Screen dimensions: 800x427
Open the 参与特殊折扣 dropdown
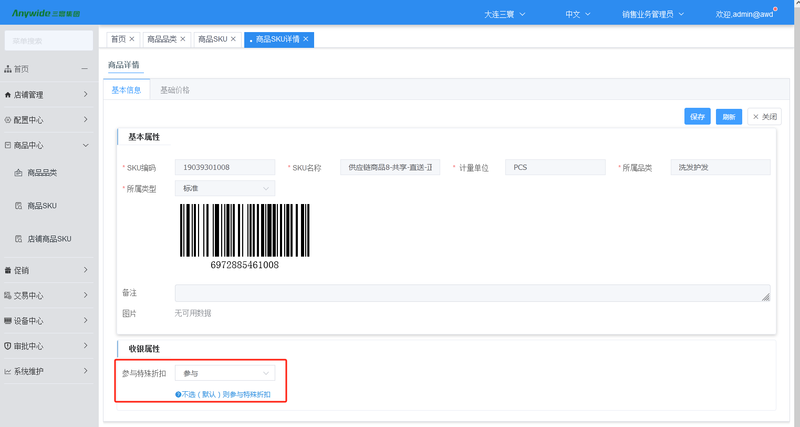click(225, 373)
